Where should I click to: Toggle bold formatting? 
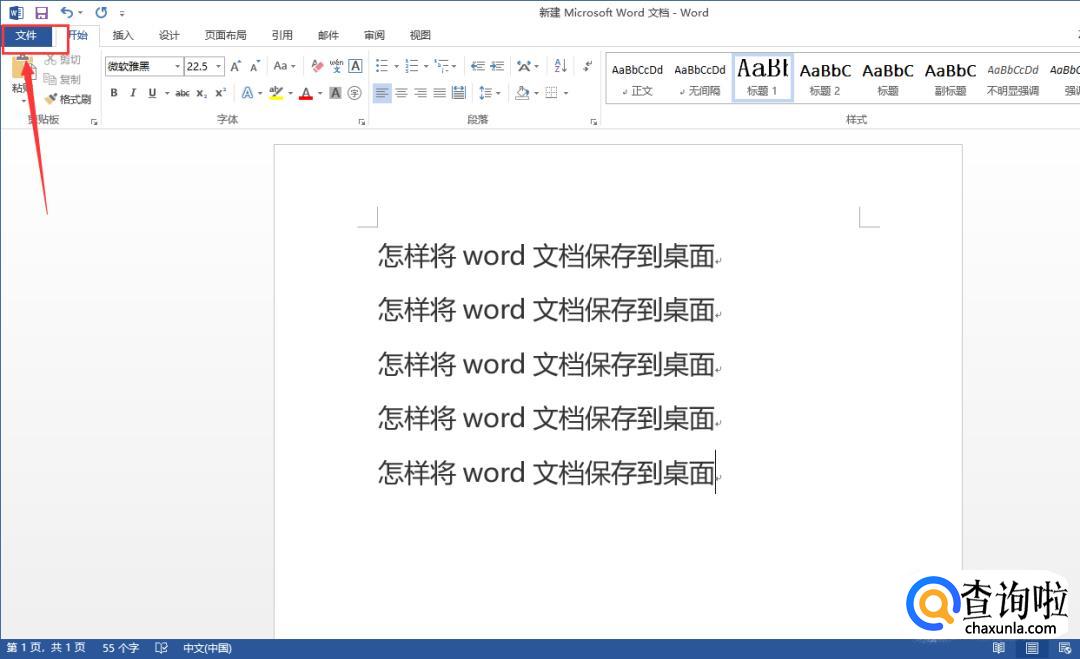pyautogui.click(x=114, y=93)
